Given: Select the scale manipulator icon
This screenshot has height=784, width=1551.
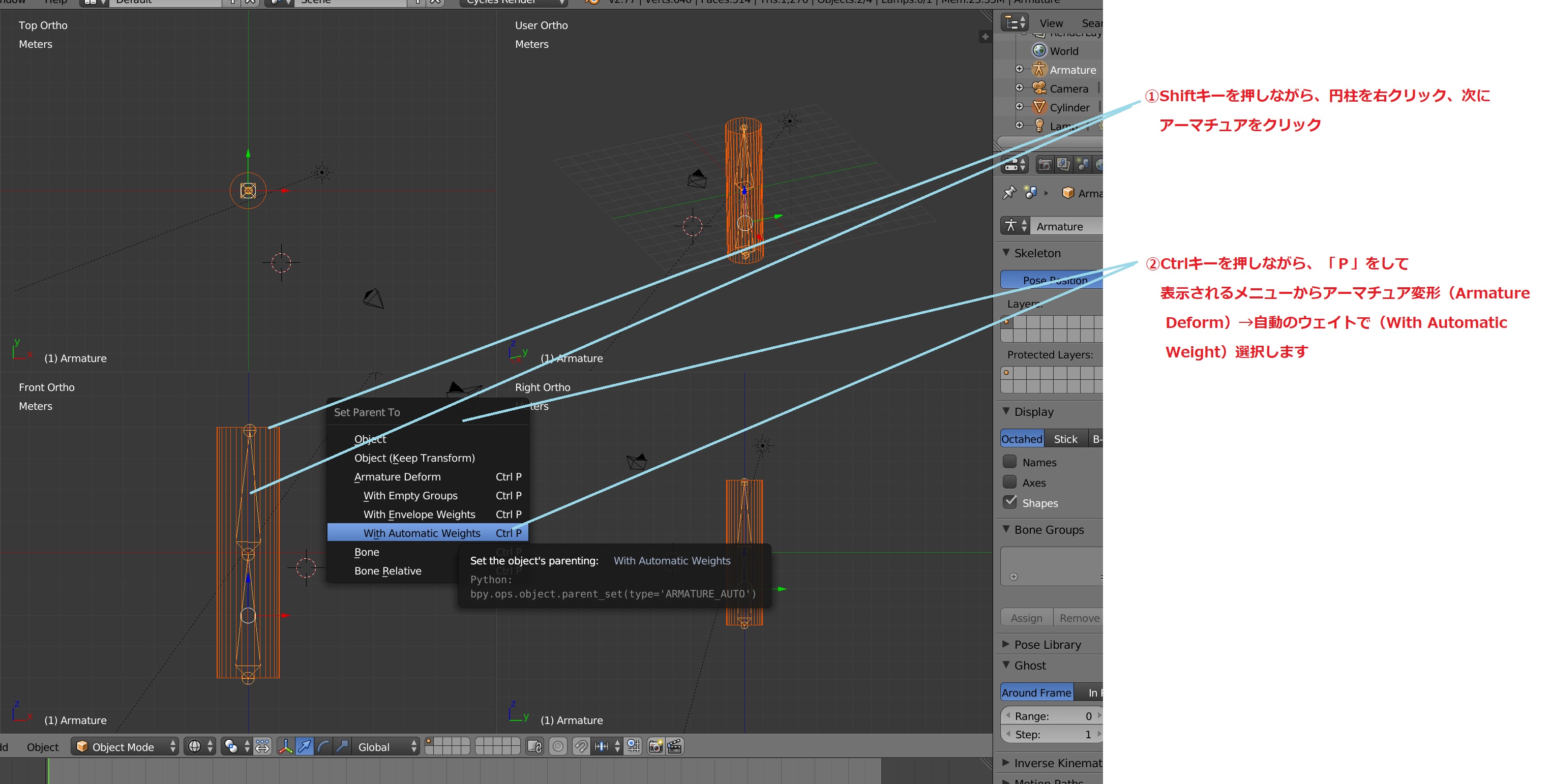Looking at the screenshot, I should pyautogui.click(x=342, y=747).
